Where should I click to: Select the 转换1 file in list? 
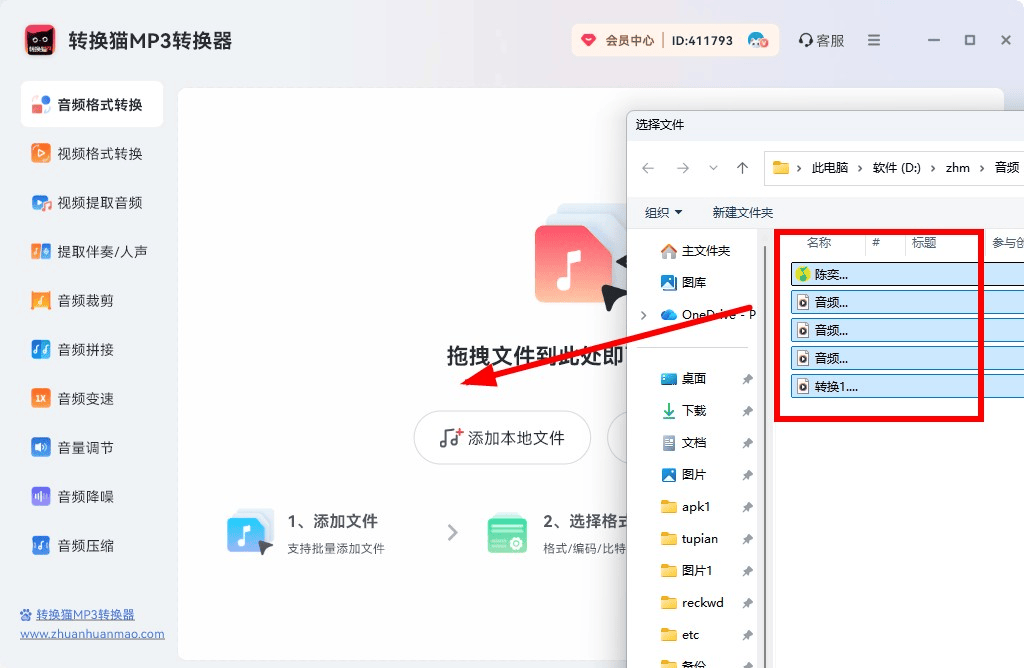[836, 386]
